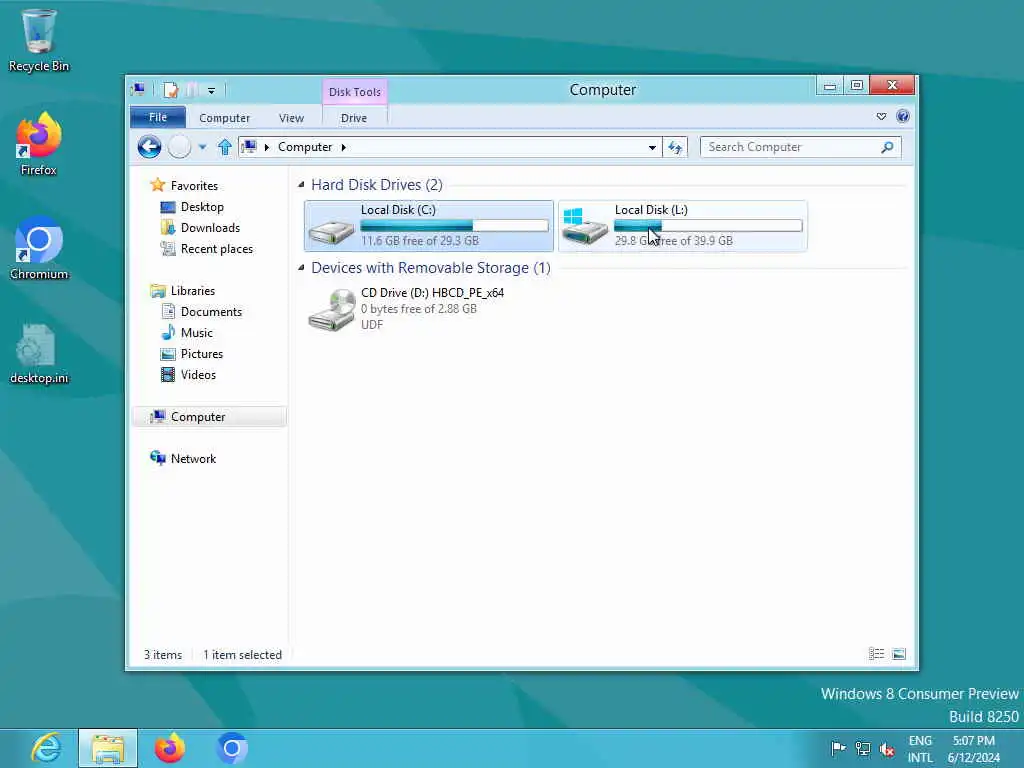The height and width of the screenshot is (768, 1024).
Task: Click 11.6 GB free of 29.3 GB text
Action: click(x=420, y=241)
